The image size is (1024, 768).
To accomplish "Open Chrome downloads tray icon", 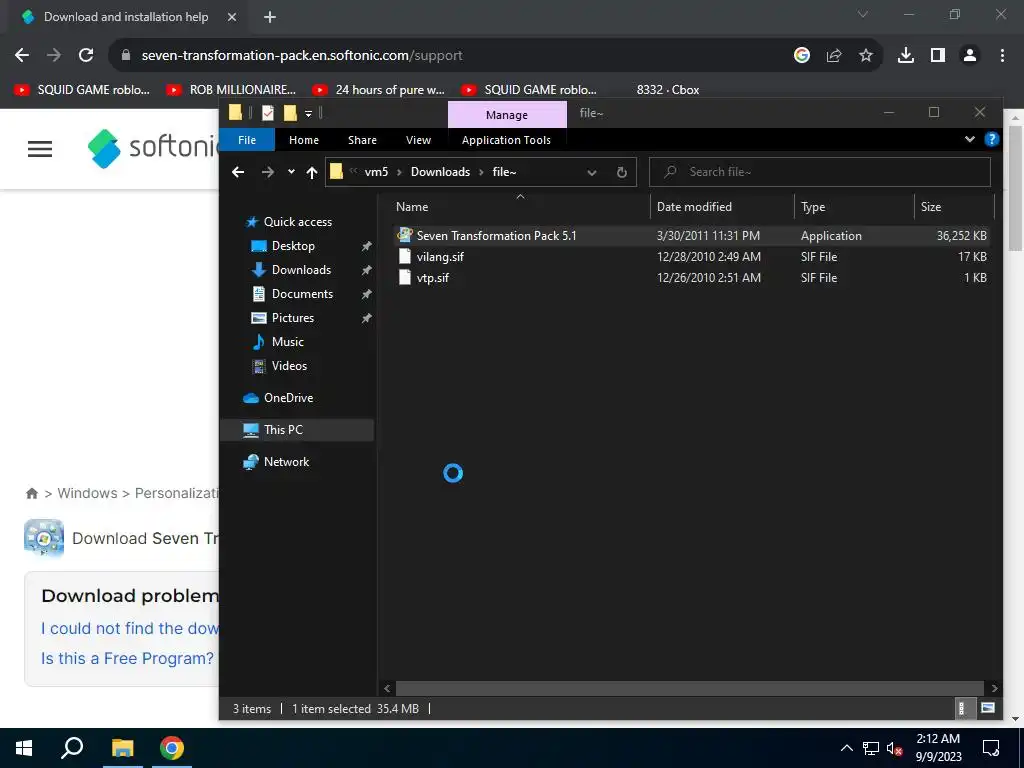I will pos(906,56).
